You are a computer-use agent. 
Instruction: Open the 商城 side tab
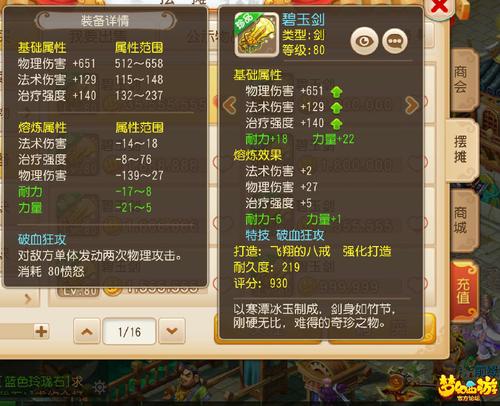click(x=463, y=220)
